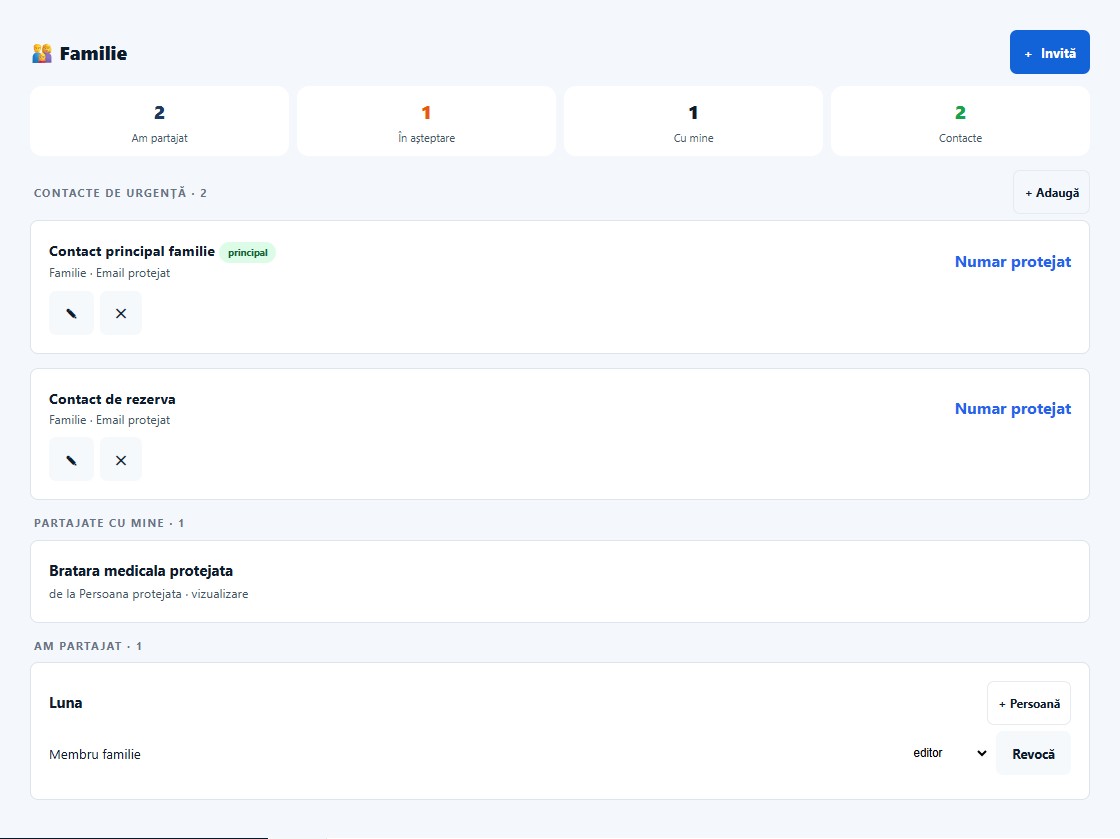Click the Familie page title
Image resolution: width=1120 pixels, height=839 pixels.
tap(94, 54)
